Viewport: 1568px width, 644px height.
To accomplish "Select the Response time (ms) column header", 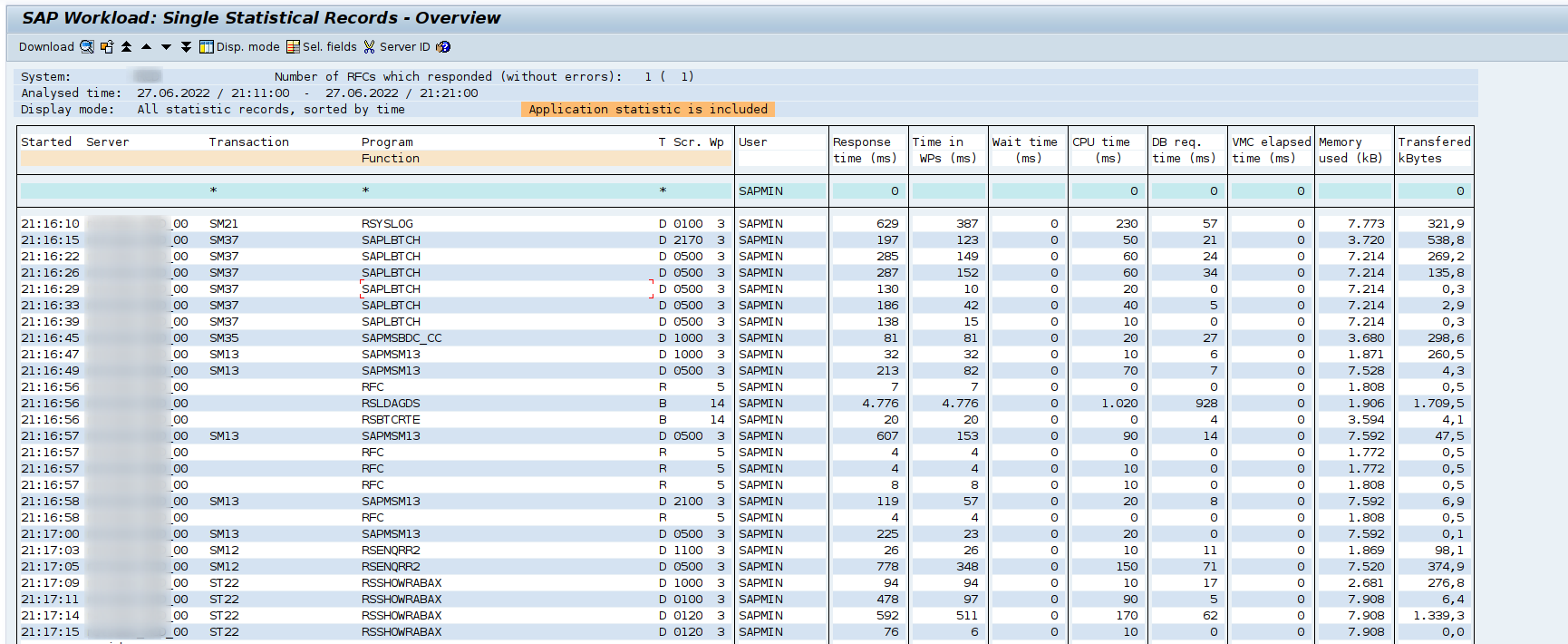I will click(866, 151).
